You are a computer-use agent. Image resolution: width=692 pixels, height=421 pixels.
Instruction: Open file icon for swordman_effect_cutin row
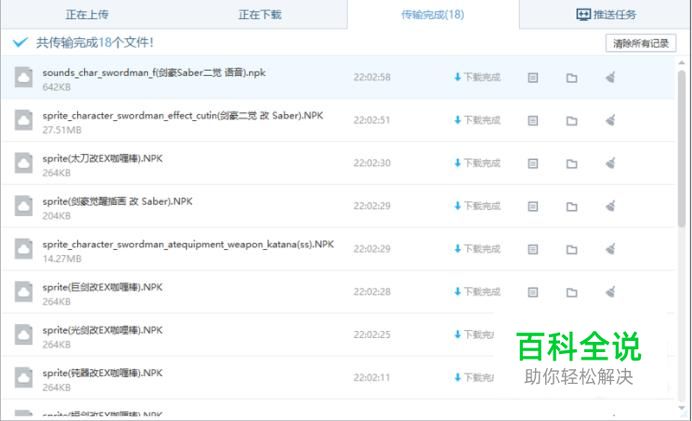click(533, 121)
